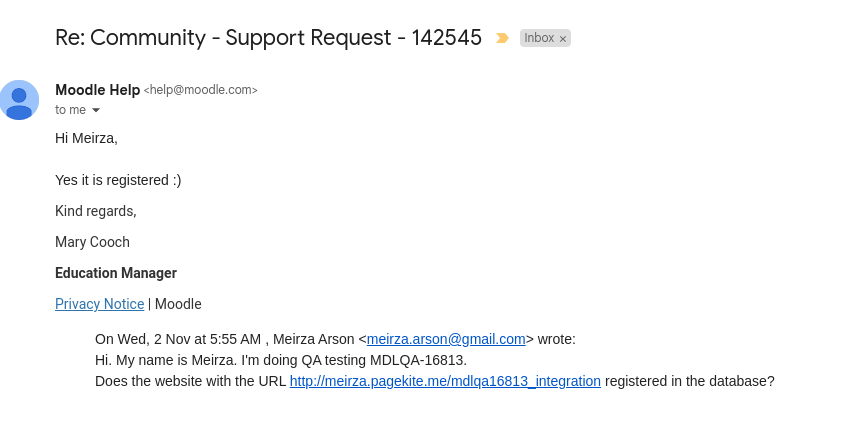Click the 'to me' recipient text

pyautogui.click(x=71, y=110)
